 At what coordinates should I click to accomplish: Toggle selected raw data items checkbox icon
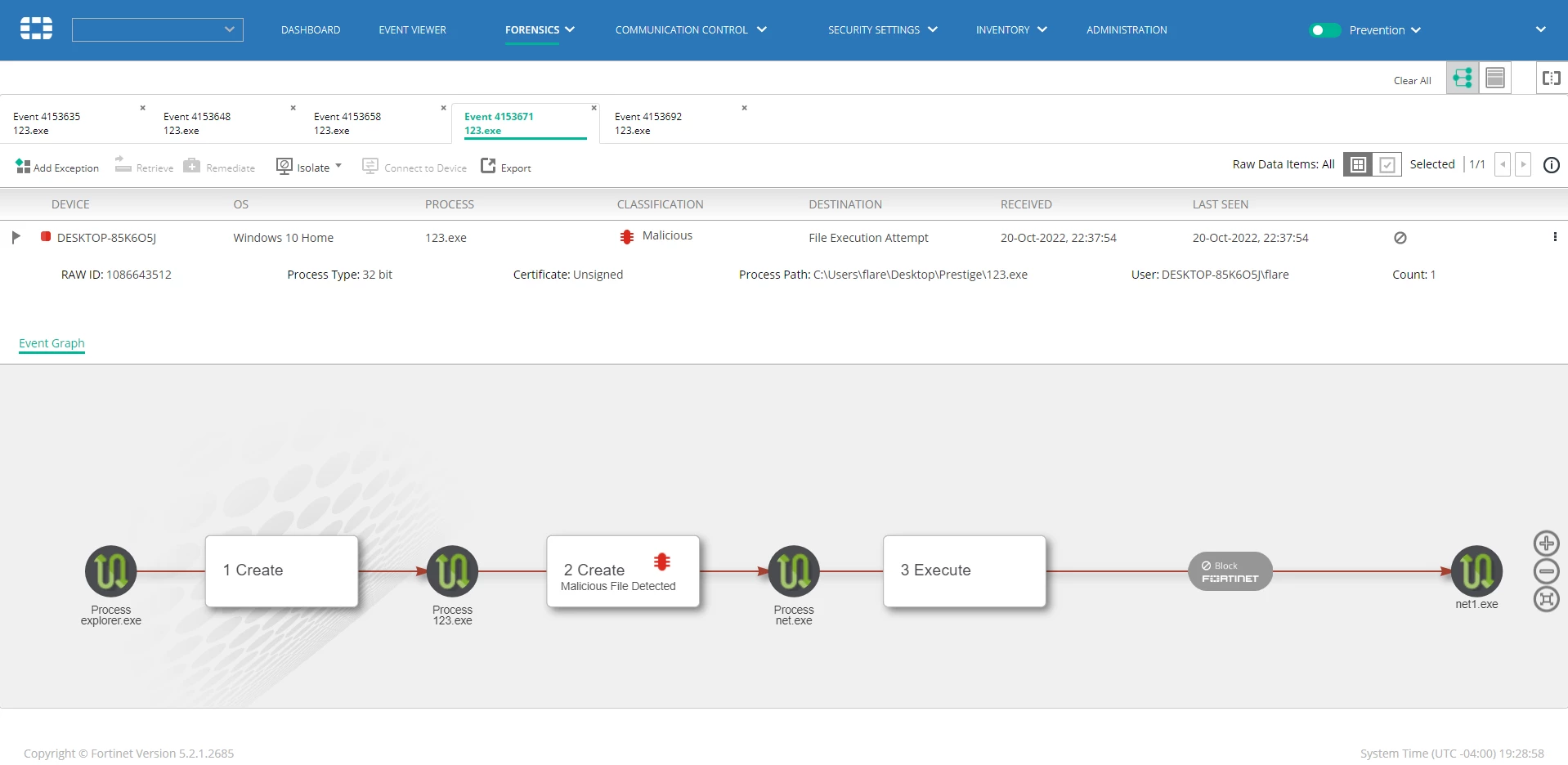coord(1387,165)
